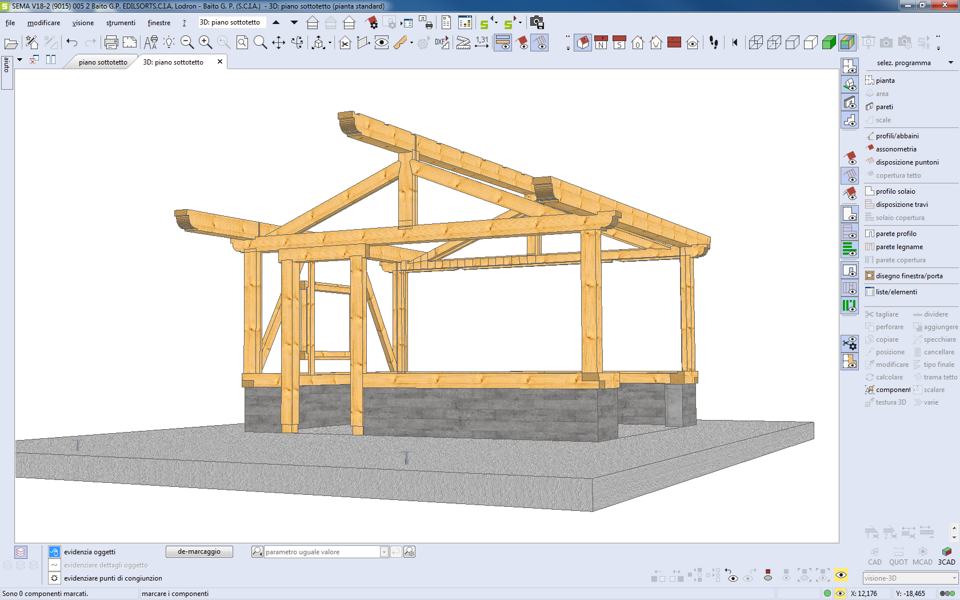The image size is (960, 600).
Task: Select the green solid cube display mode
Action: 829,43
